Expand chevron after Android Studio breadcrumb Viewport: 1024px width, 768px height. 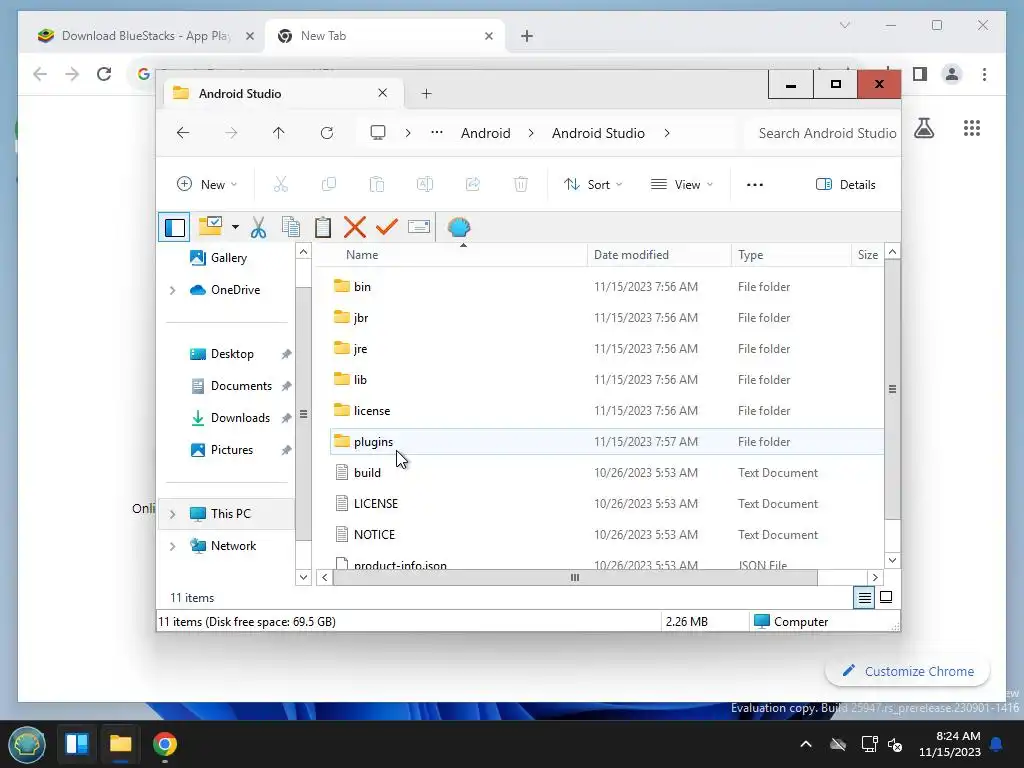coord(667,133)
